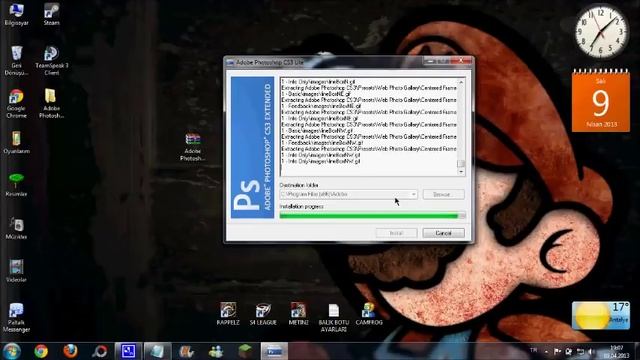Click the log scrollbar down arrow
The height and width of the screenshot is (360, 640).
click(461, 172)
